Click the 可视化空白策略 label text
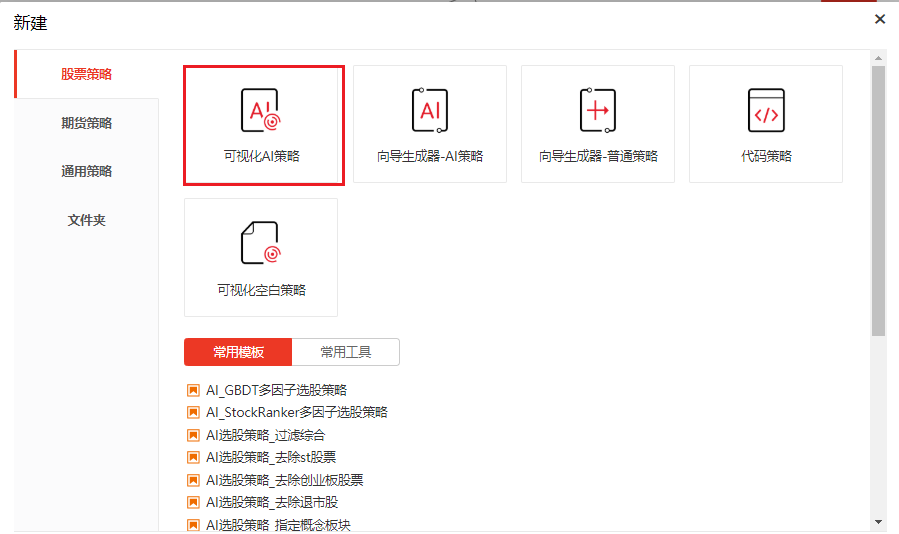The height and width of the screenshot is (534, 899). point(261,290)
